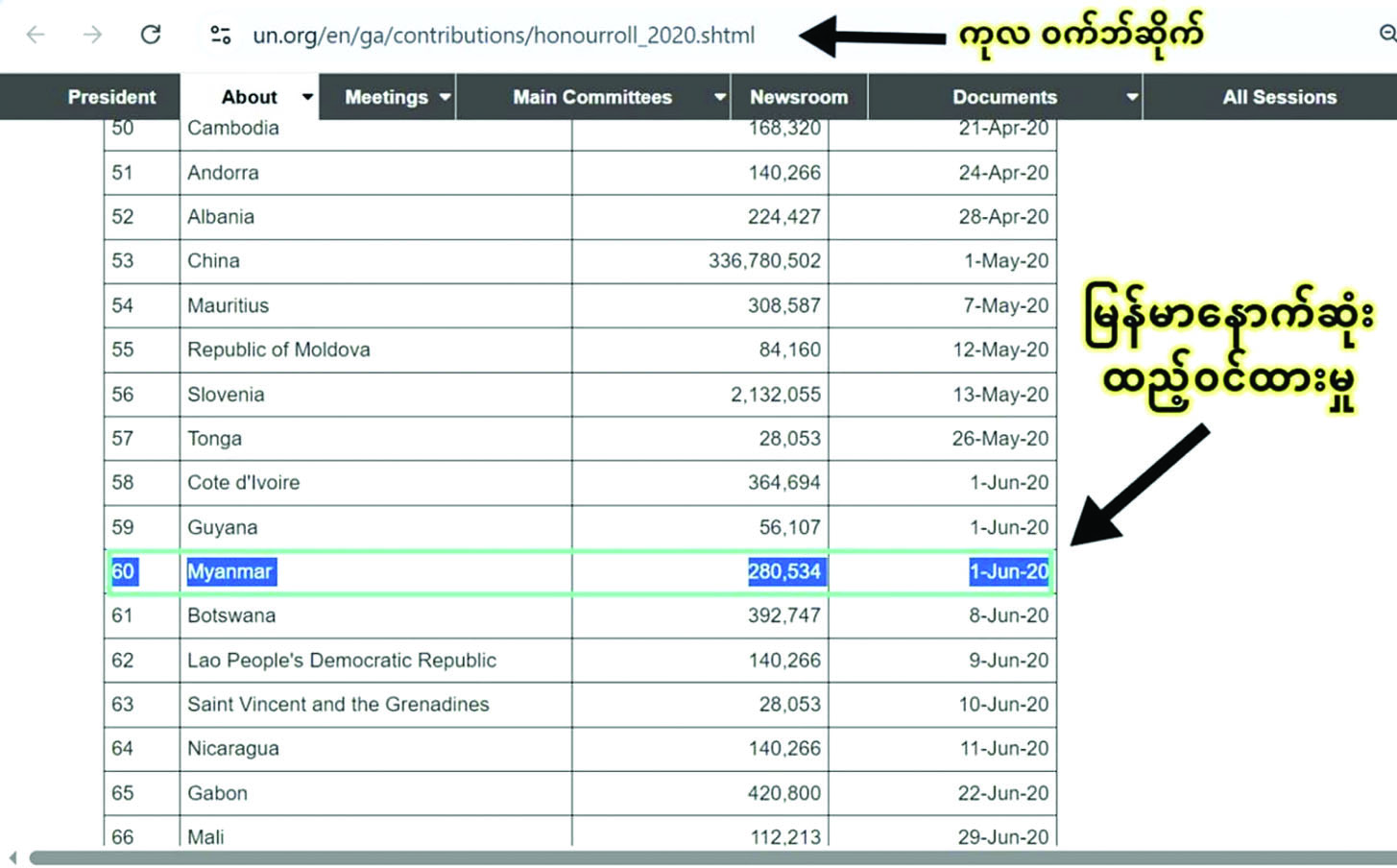Expand the Main Committees dropdown arrow
1397x868 pixels.
point(719,97)
